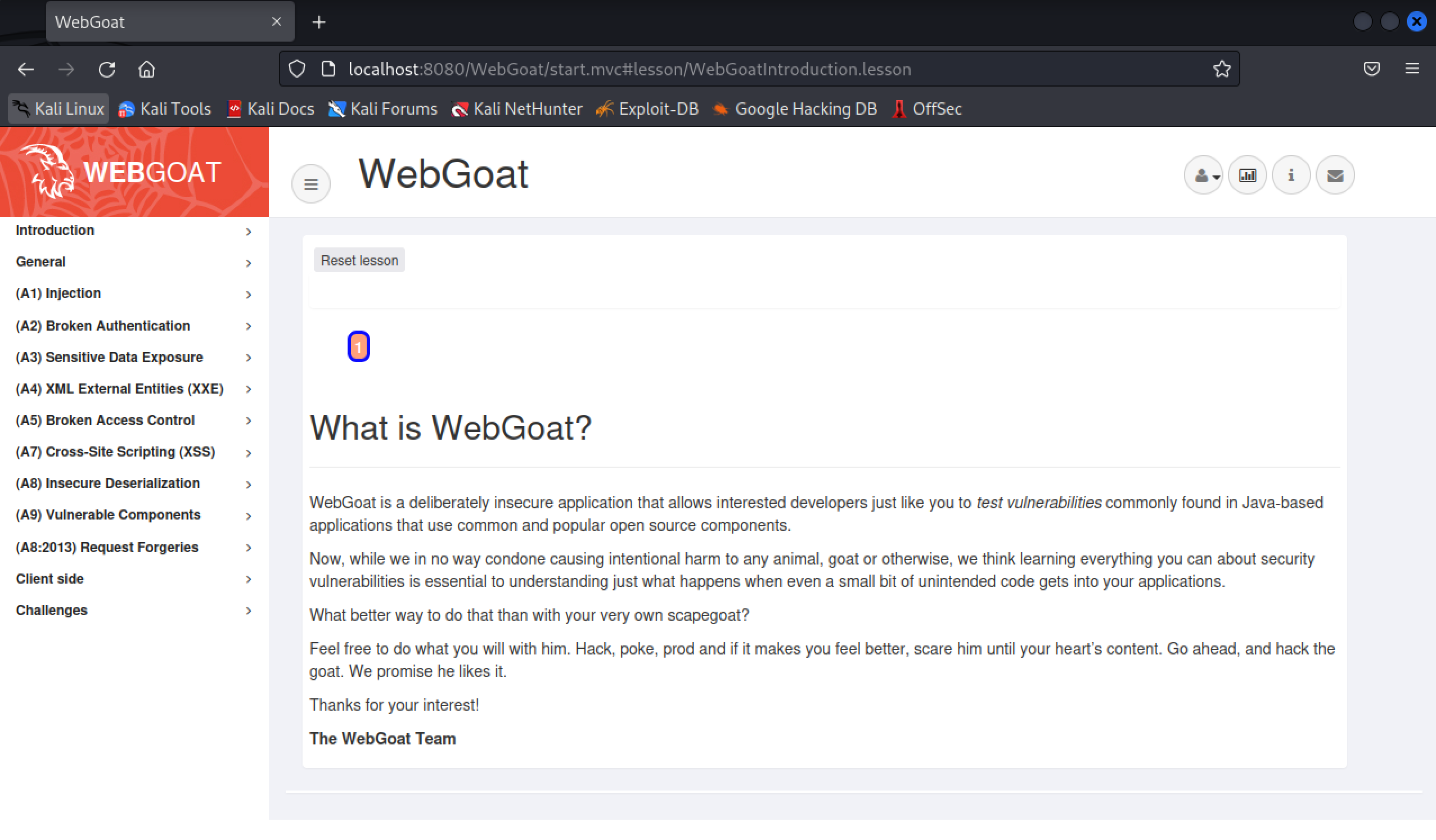
Task: Select lesson page 1 indicator
Action: (358, 346)
